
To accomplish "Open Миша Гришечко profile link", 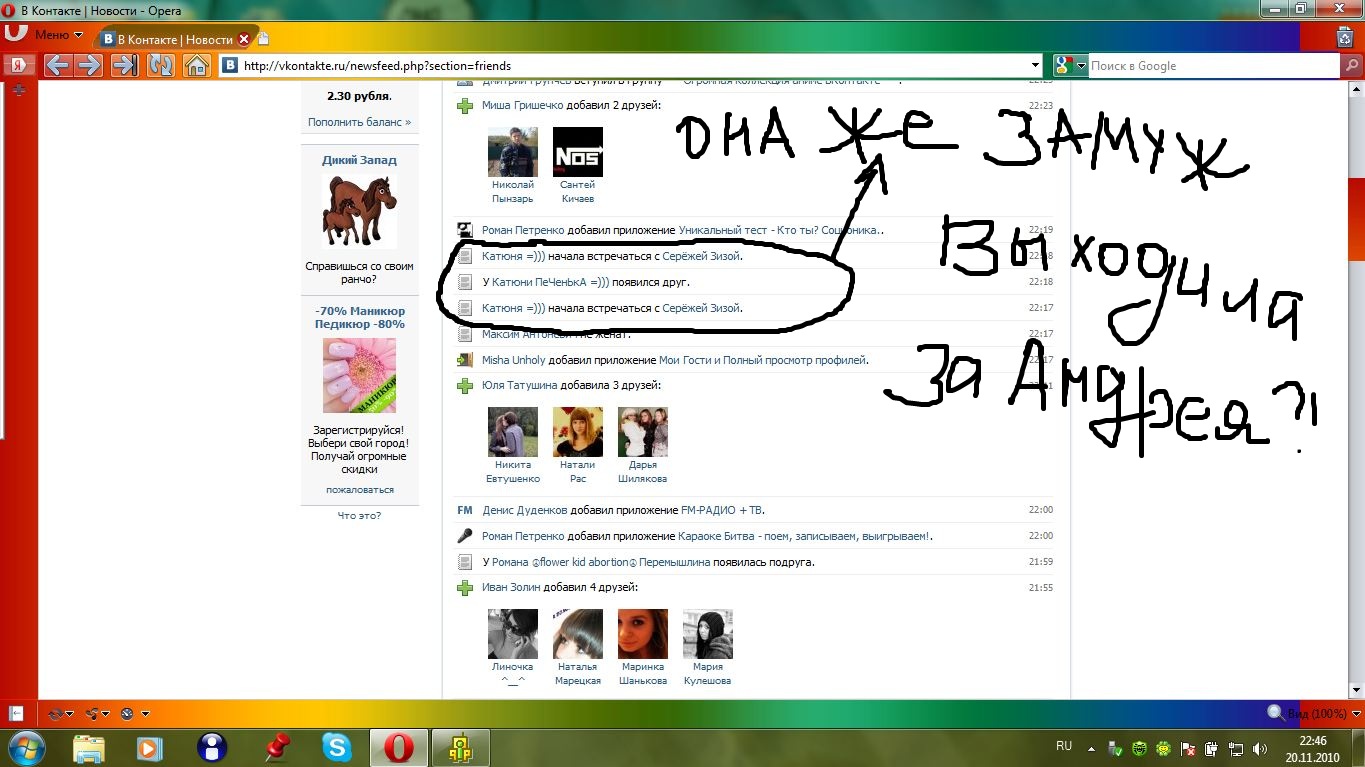I will (x=523, y=105).
